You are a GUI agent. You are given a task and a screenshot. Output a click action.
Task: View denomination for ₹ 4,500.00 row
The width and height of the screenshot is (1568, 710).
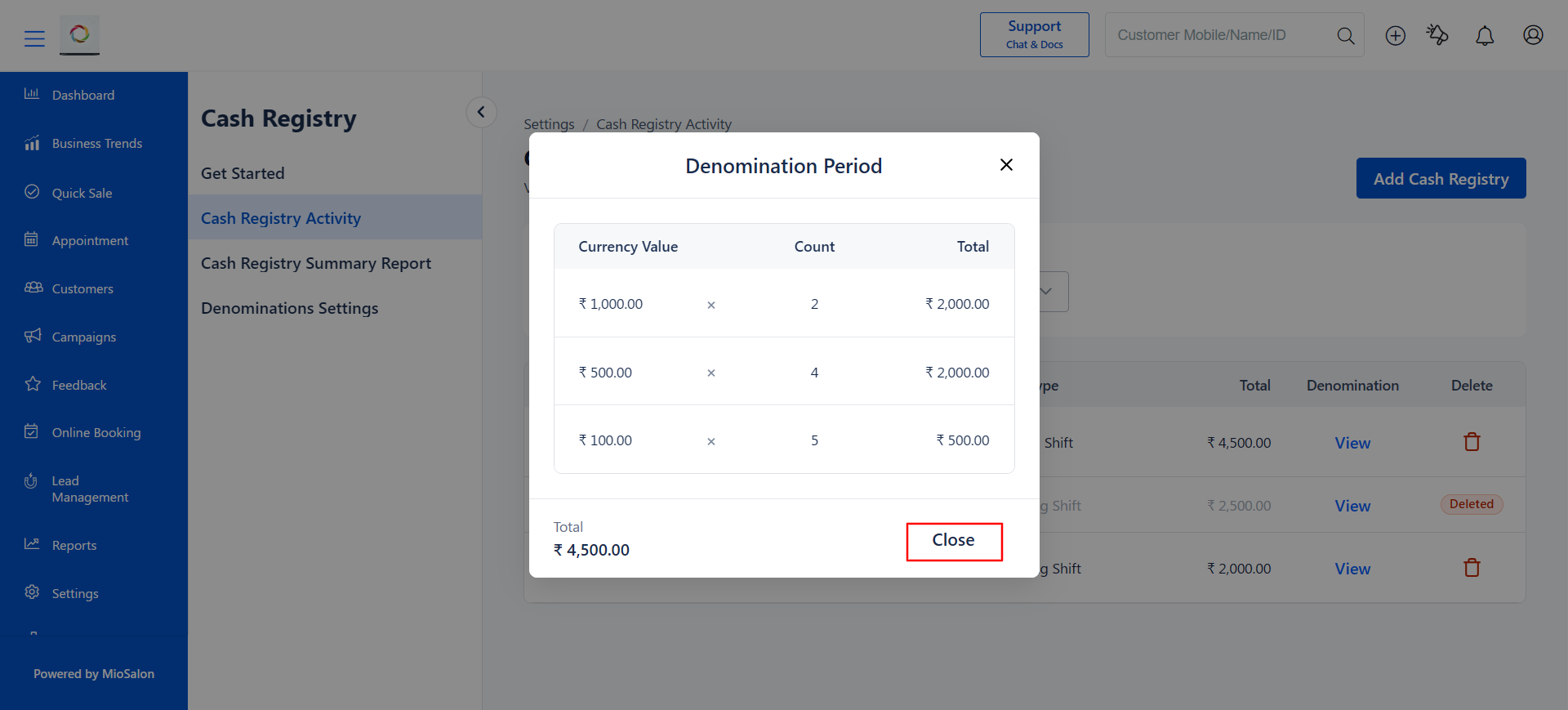[1352, 443]
